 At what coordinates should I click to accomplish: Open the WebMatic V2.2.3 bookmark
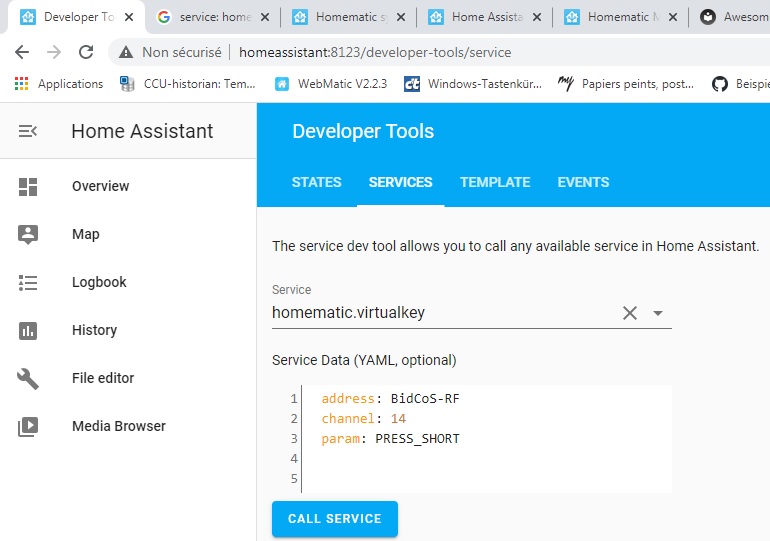(x=331, y=84)
